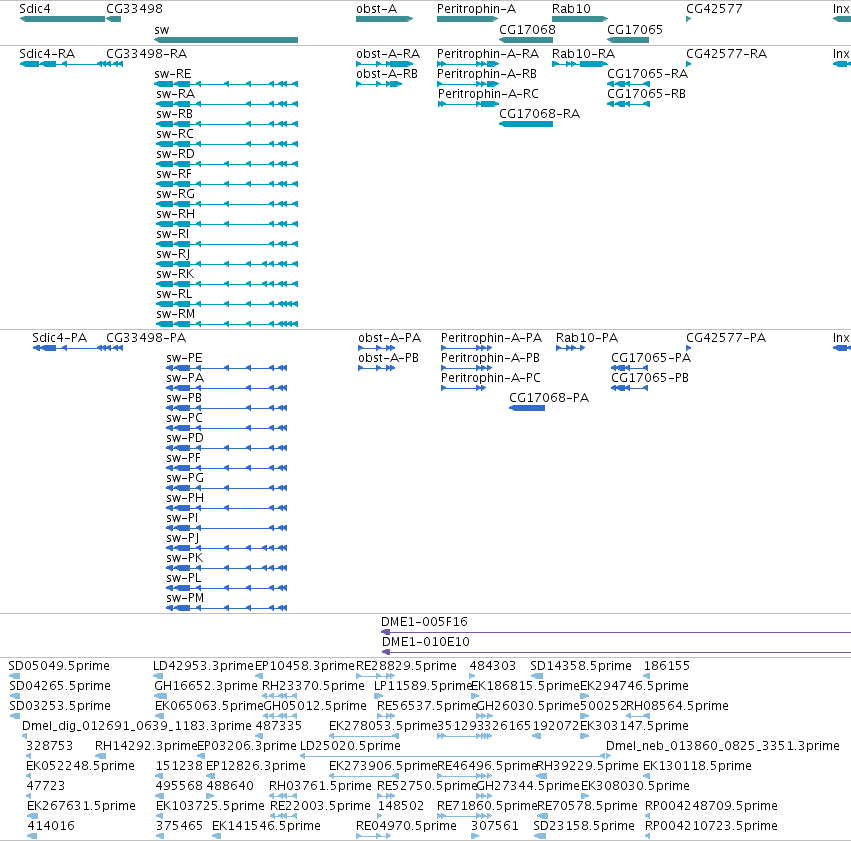The height and width of the screenshot is (841, 851).
Task: Select transcript obst-A-RB
Action: pos(379,84)
